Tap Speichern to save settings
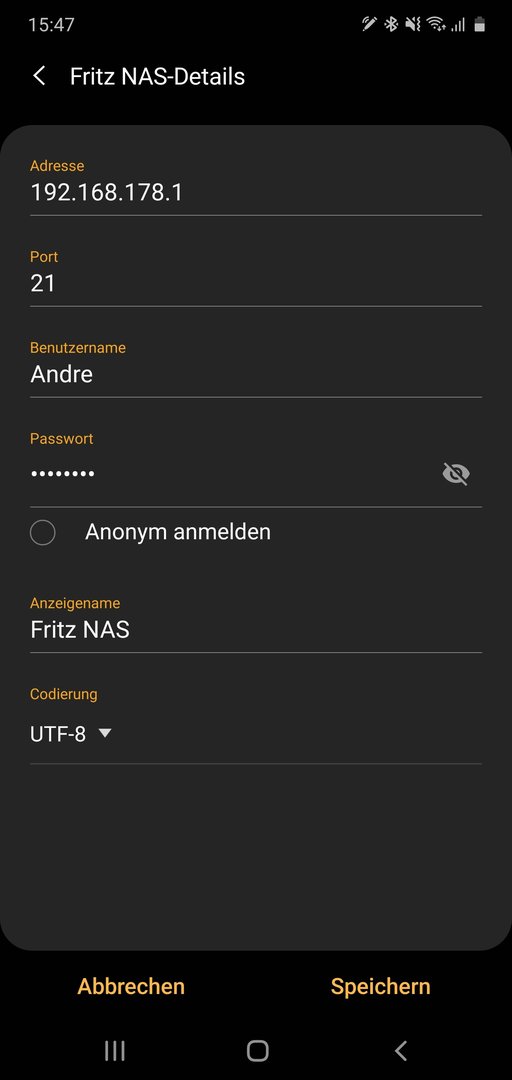The height and width of the screenshot is (1080, 512). click(x=380, y=986)
